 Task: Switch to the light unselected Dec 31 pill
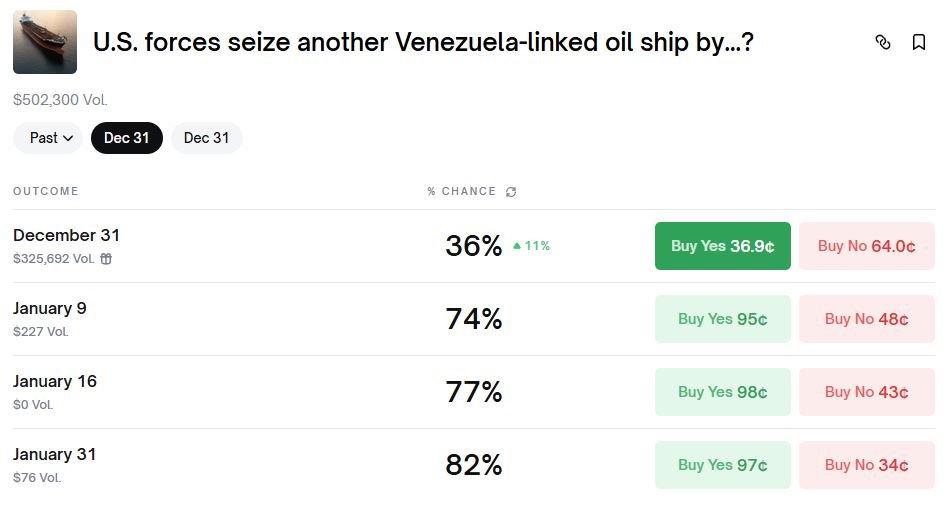pos(206,138)
